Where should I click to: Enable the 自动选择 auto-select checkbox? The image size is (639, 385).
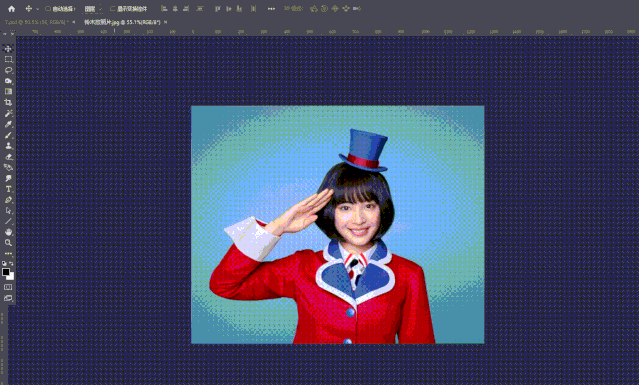pos(48,9)
